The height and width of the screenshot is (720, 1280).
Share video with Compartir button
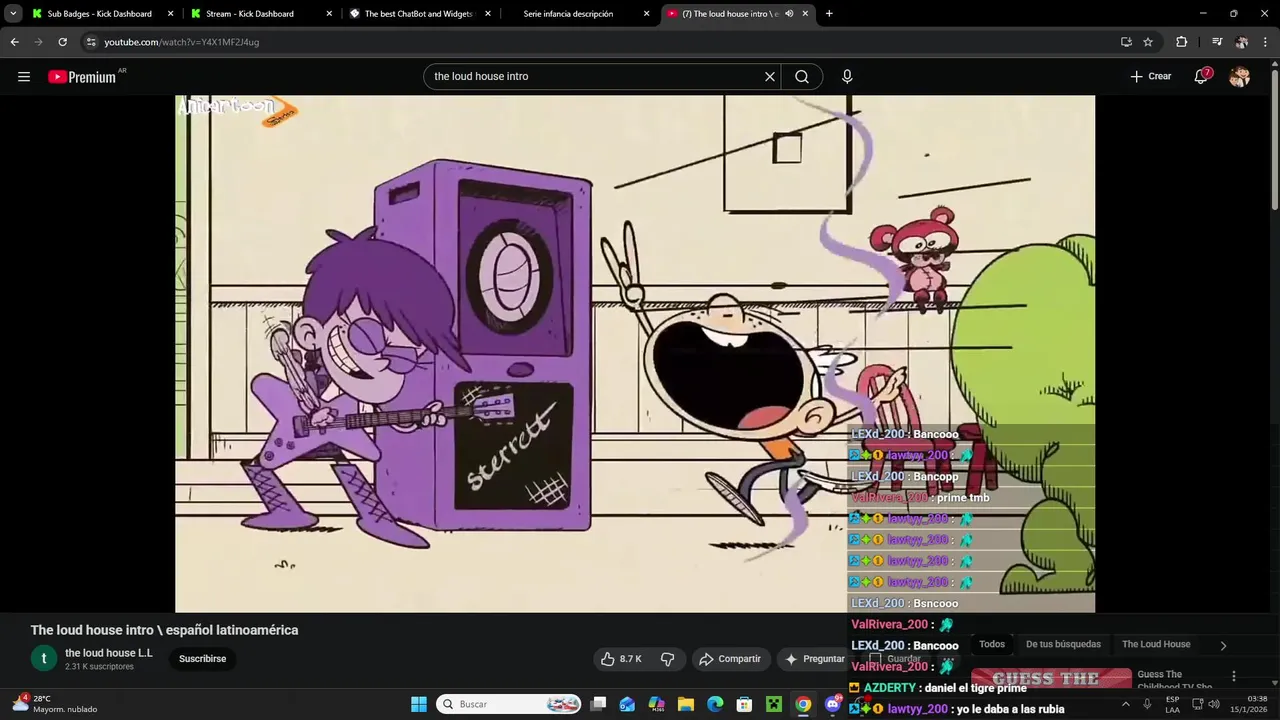pyautogui.click(x=730, y=659)
